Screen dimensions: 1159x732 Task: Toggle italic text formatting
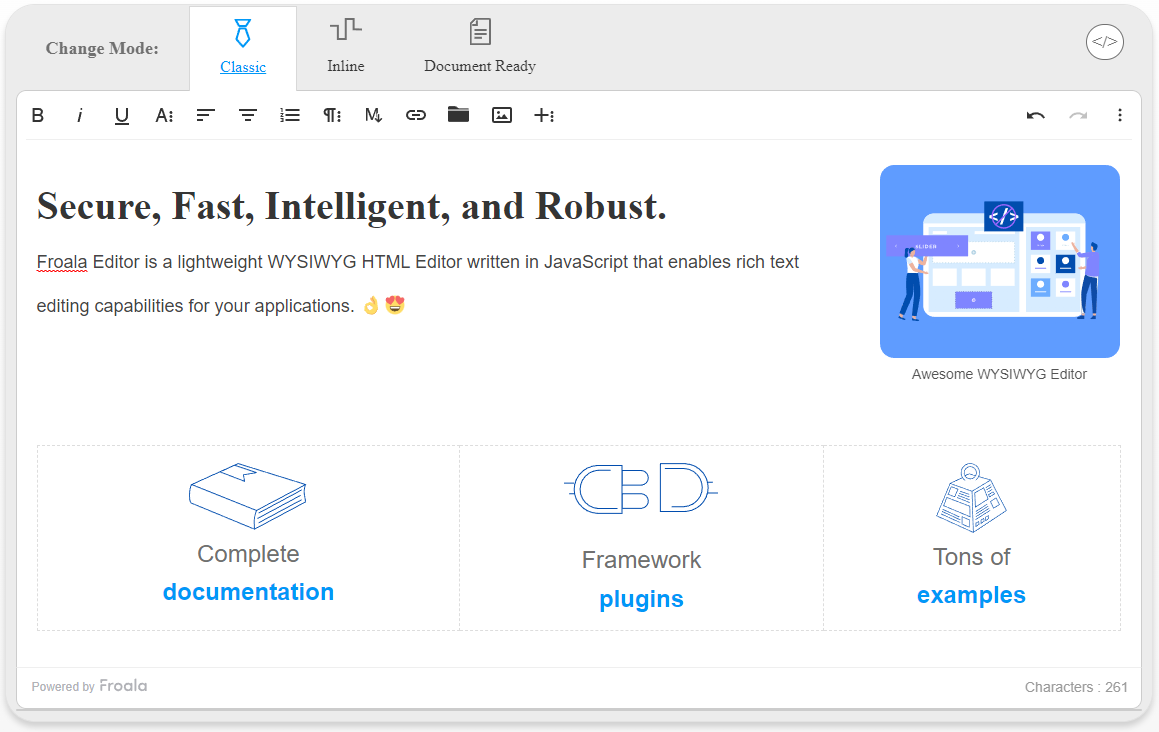click(79, 115)
